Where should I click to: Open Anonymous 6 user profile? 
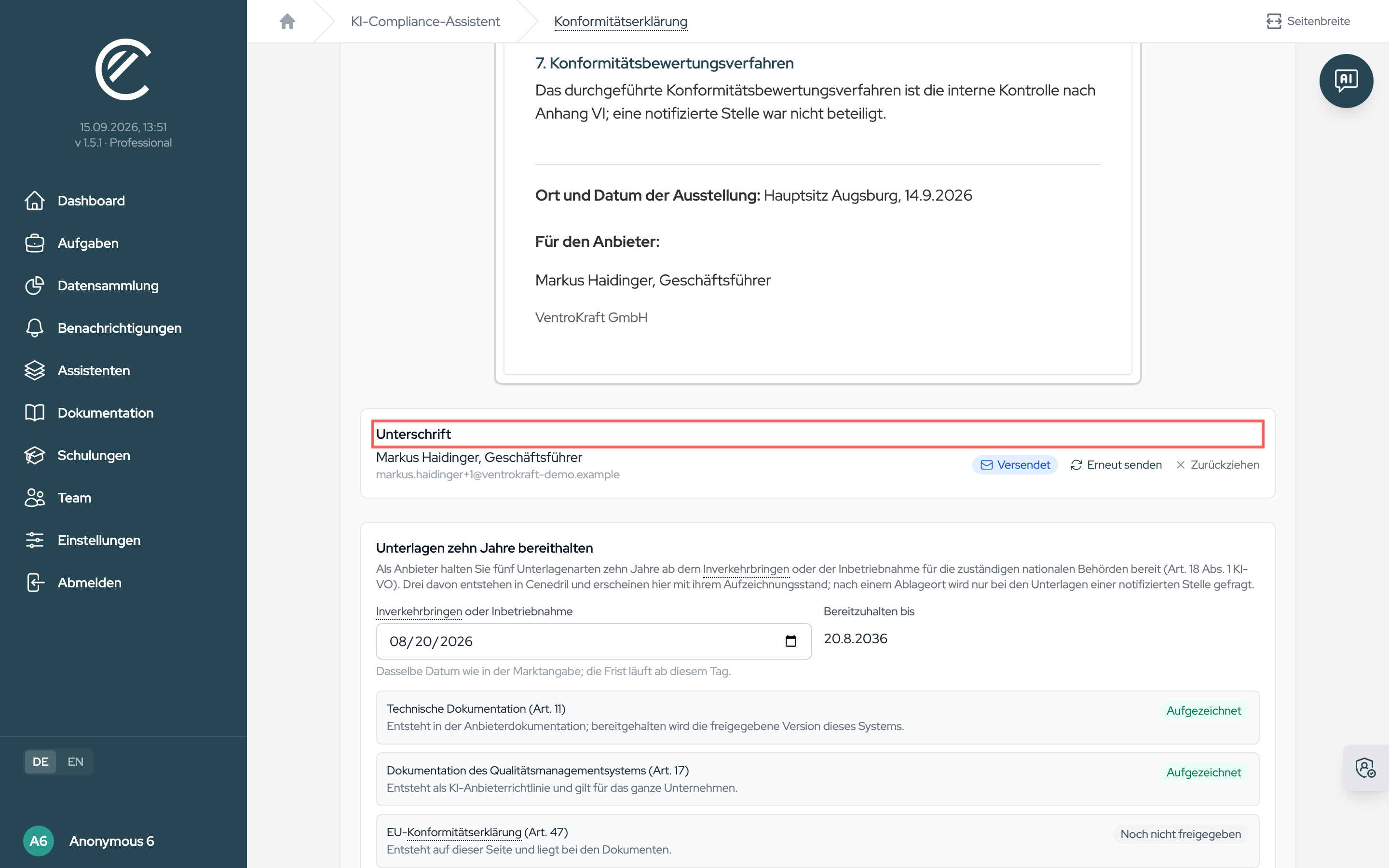[x=111, y=841]
